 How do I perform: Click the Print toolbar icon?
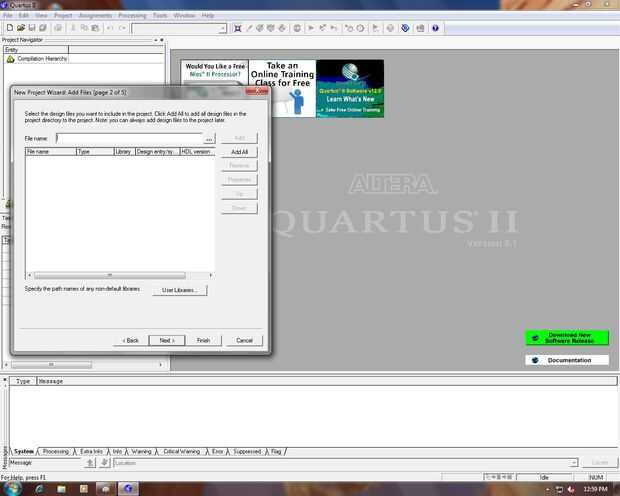coord(58,28)
